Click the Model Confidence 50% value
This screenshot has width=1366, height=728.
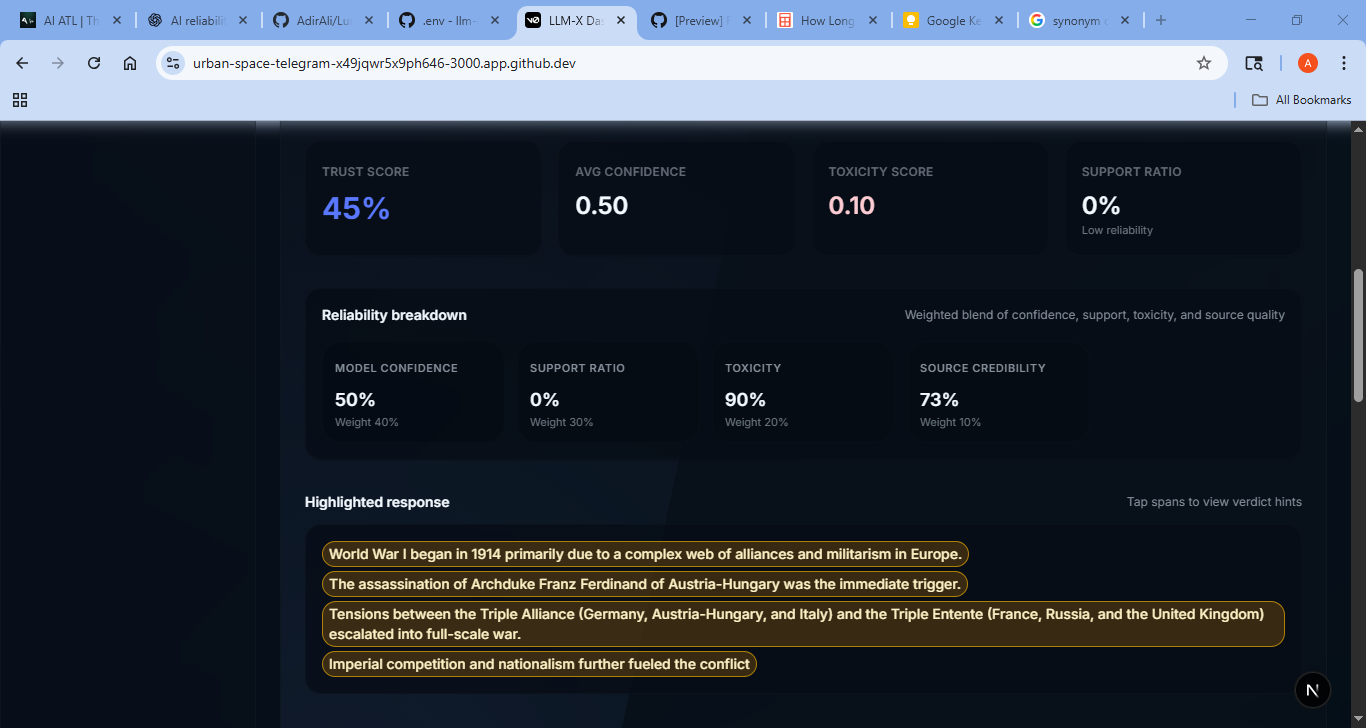[355, 400]
